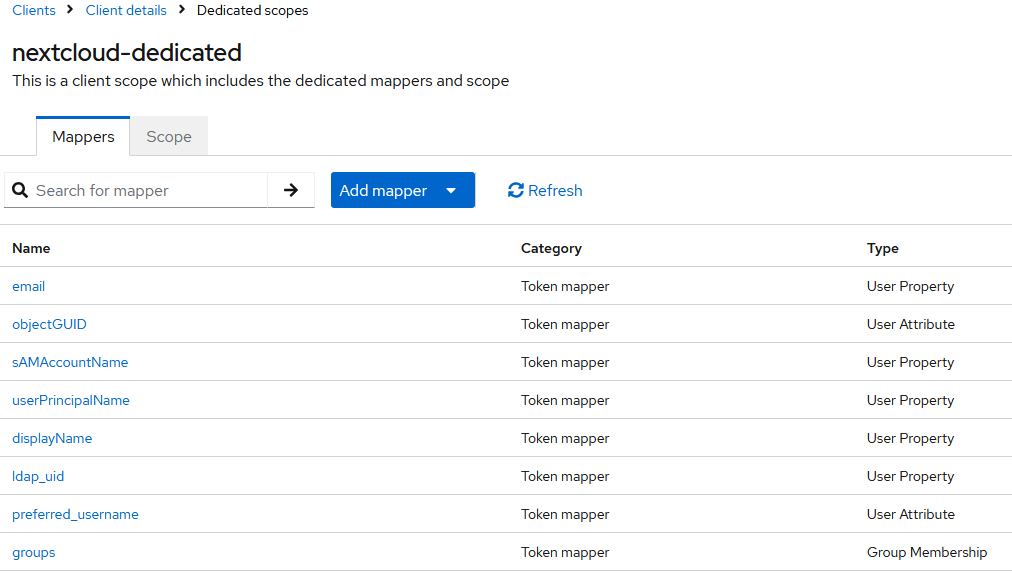Click the magnifying glass search icon

pyautogui.click(x=20, y=190)
